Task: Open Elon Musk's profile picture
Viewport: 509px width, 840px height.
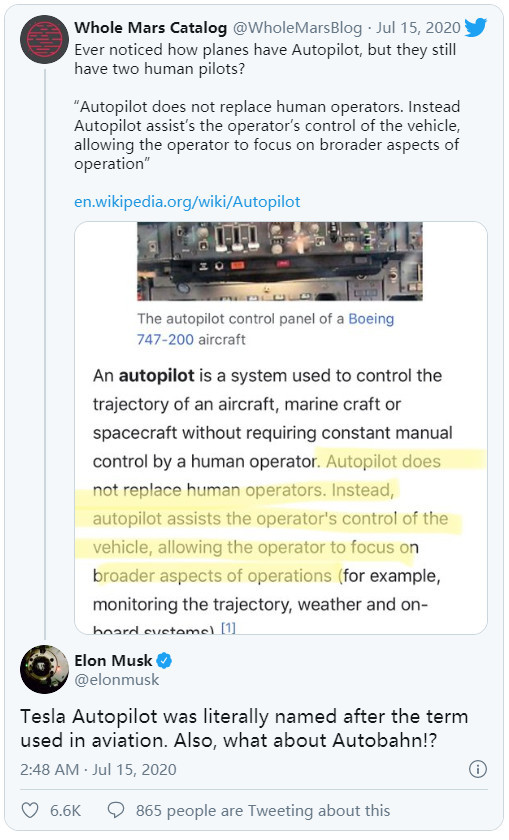Action: [44, 669]
